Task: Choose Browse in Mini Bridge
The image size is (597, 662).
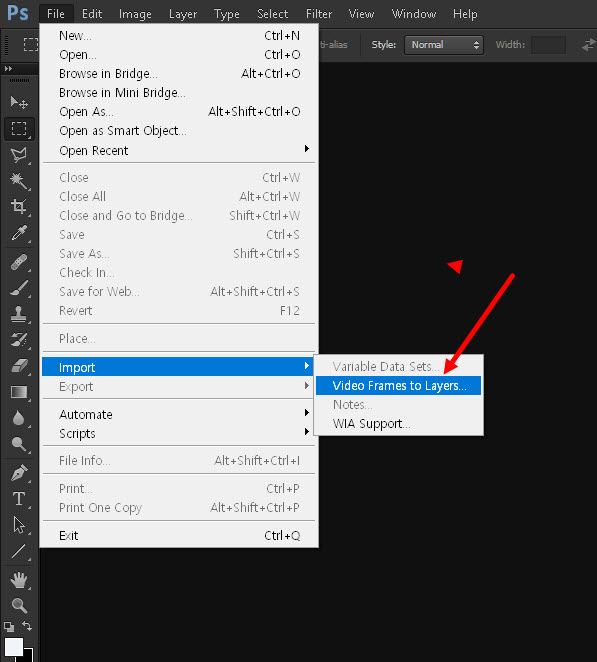Action: point(179,92)
